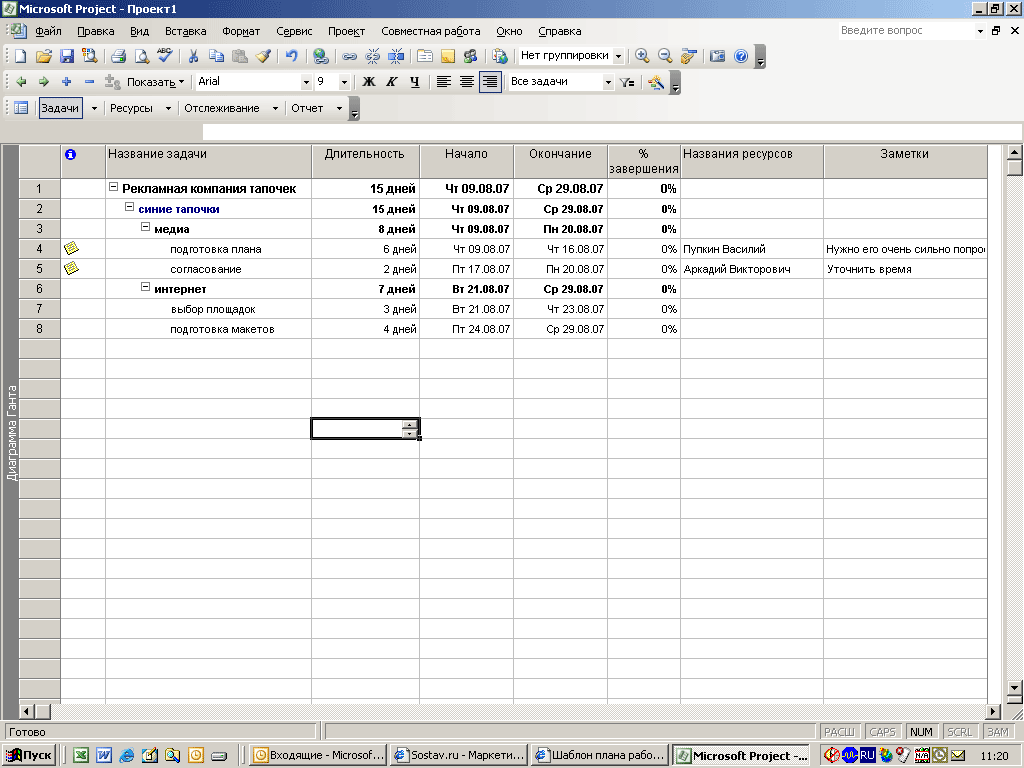Open the 'Все задачи' filter dropdown
Viewport: 1024px width, 768px height.
(608, 83)
